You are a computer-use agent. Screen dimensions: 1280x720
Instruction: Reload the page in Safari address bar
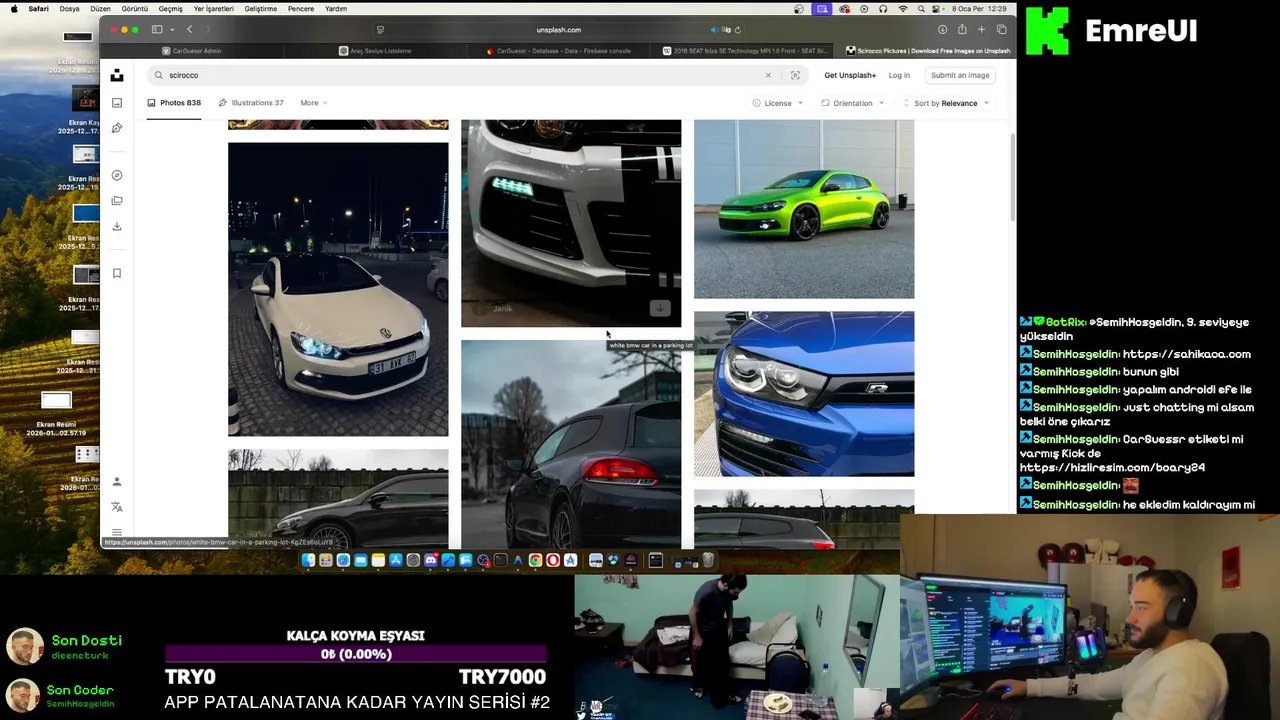coord(739,30)
